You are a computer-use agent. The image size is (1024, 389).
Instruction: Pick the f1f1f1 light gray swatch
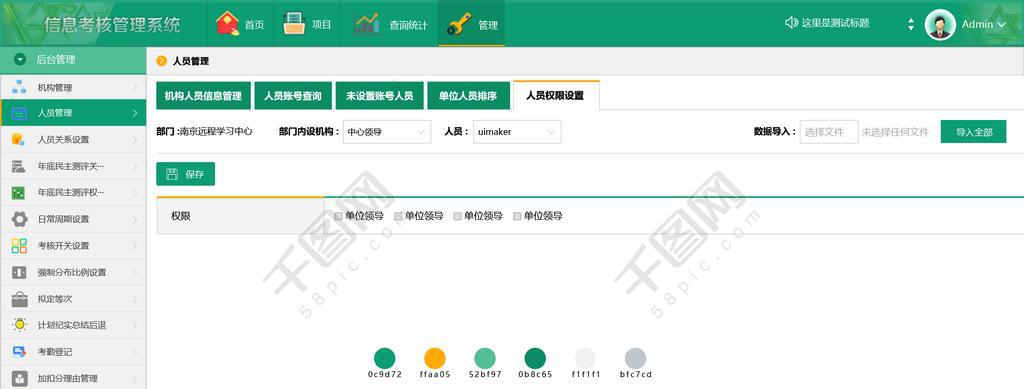click(585, 358)
